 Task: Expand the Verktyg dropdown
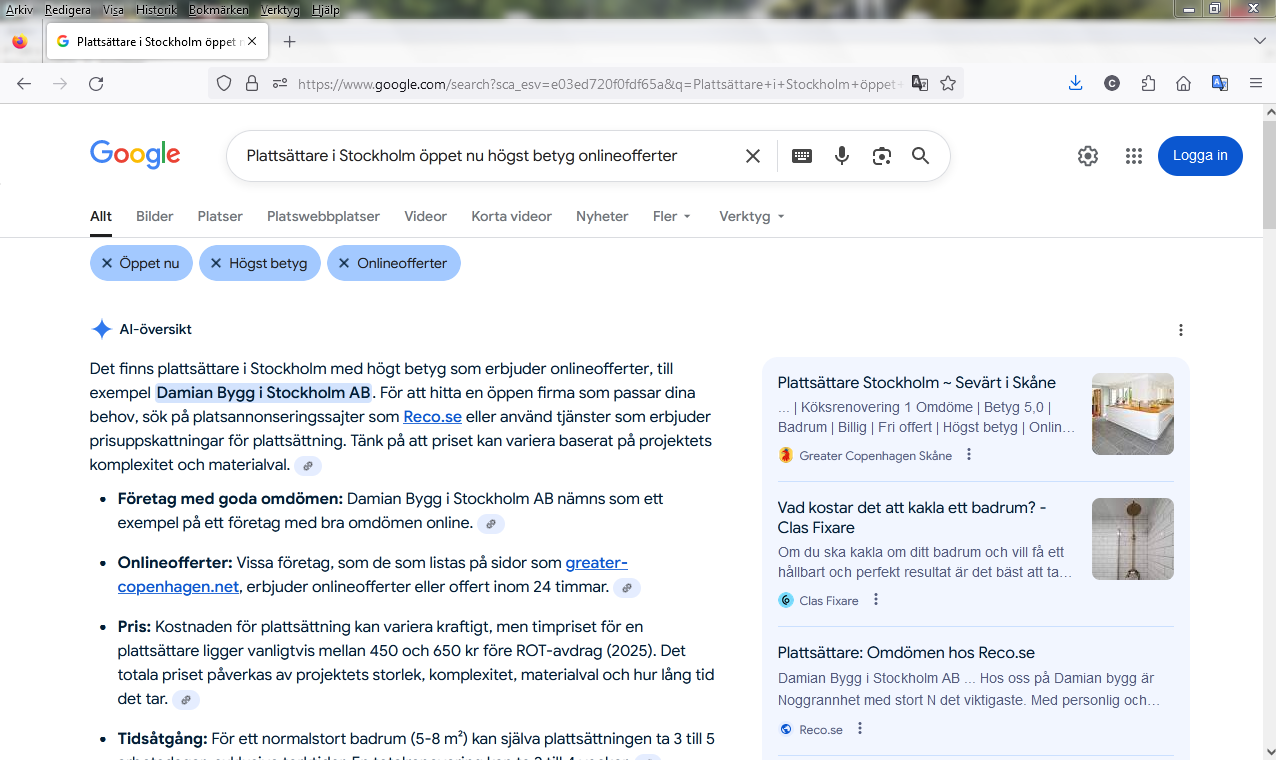pos(751,216)
